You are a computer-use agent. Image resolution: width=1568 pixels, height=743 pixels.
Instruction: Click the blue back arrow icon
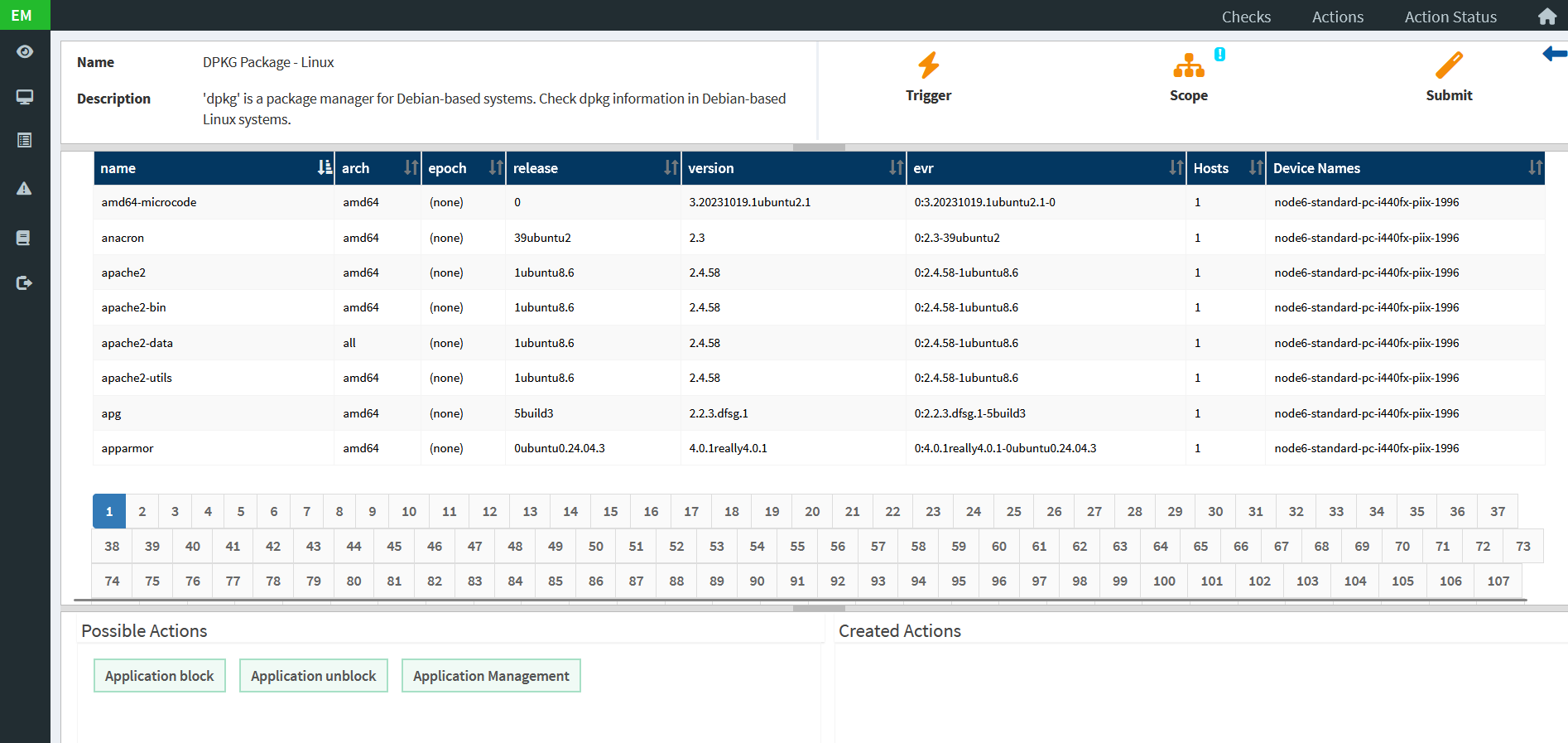pyautogui.click(x=1555, y=54)
